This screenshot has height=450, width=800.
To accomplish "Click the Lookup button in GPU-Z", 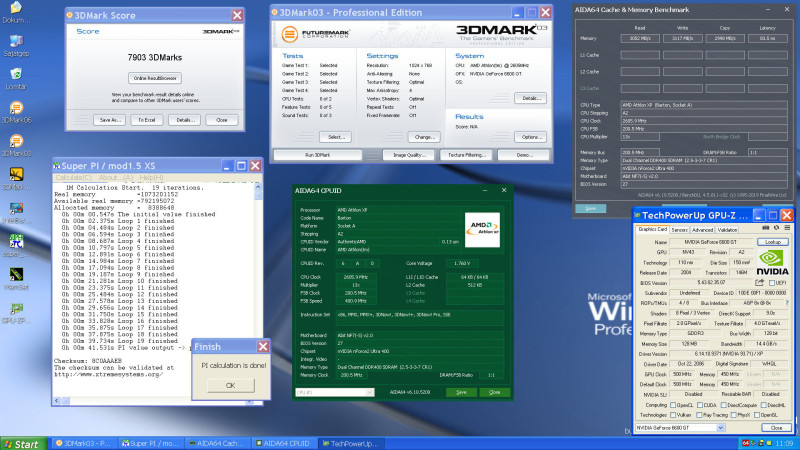I will click(x=773, y=242).
